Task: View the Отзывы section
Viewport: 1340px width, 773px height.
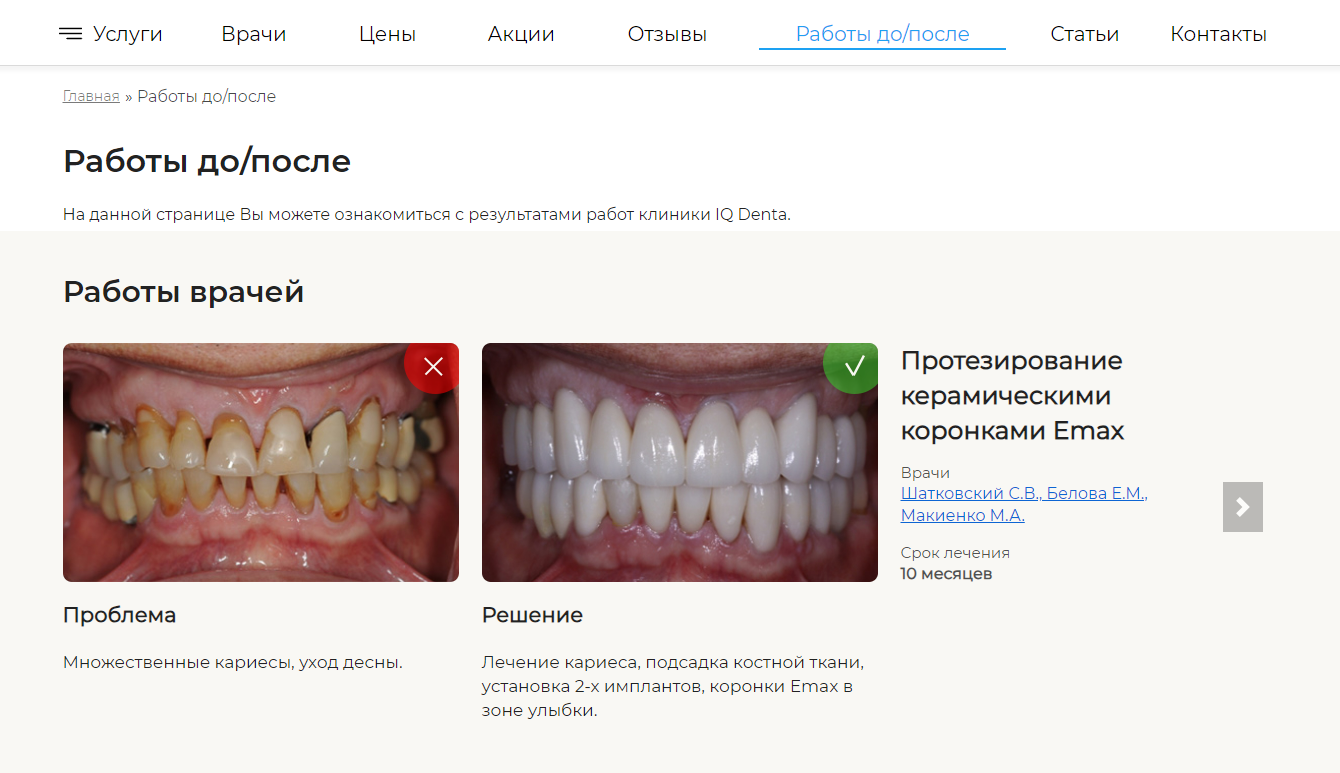Action: [x=667, y=33]
